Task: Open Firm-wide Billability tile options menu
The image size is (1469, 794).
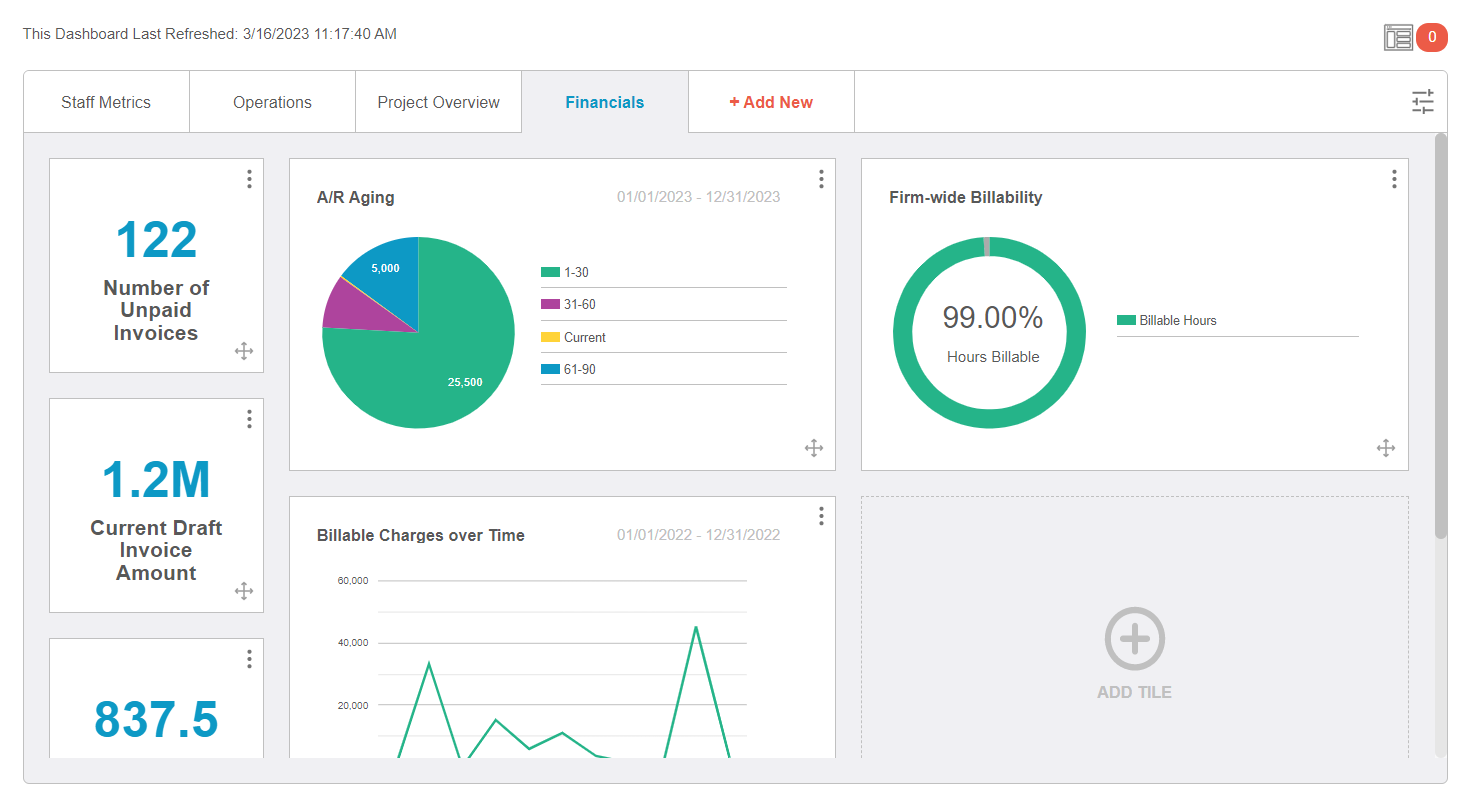Action: pyautogui.click(x=1393, y=179)
